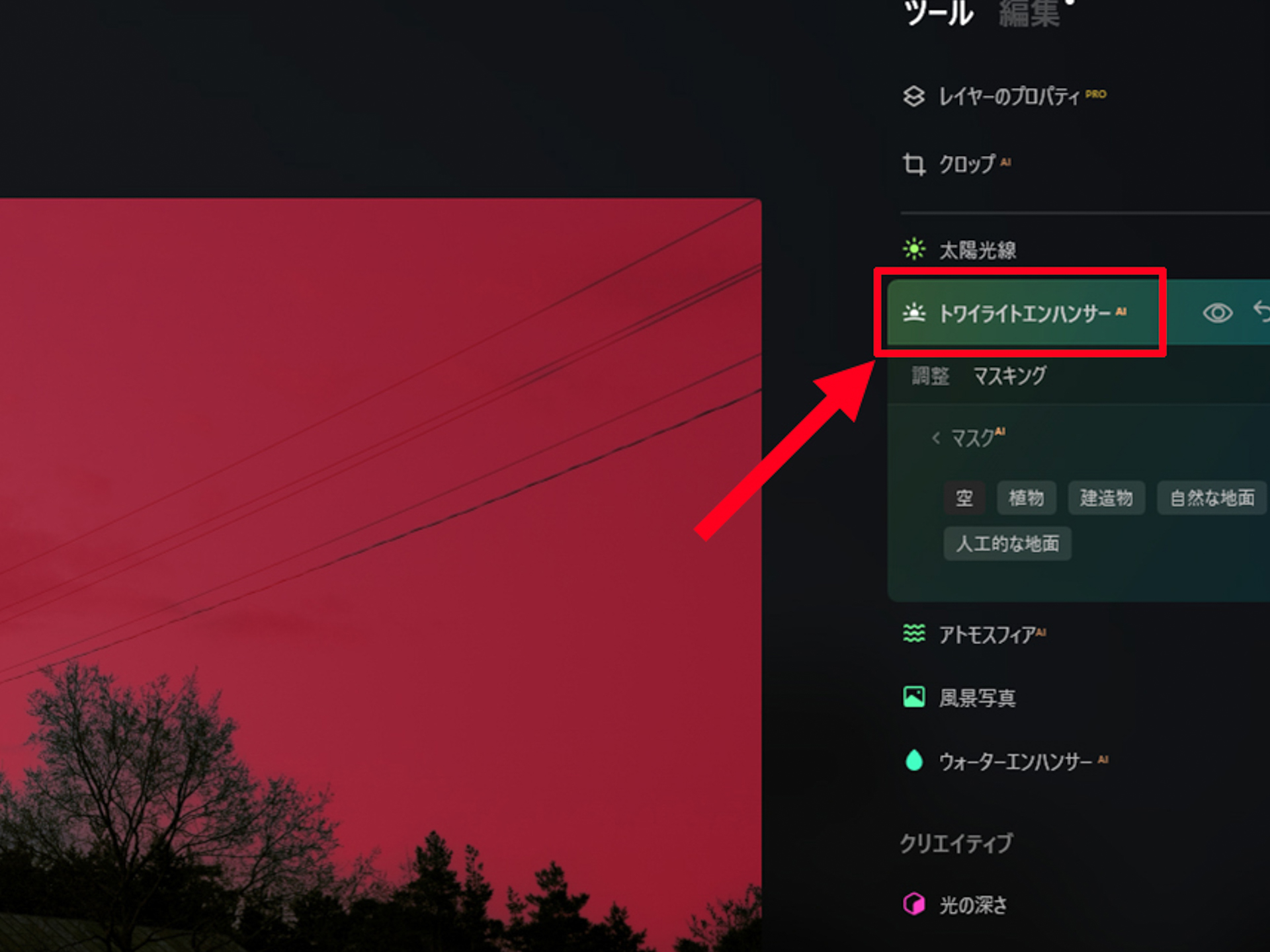Reset twilight enhancer with undo arrow
This screenshot has height=952, width=1270.
(1261, 311)
